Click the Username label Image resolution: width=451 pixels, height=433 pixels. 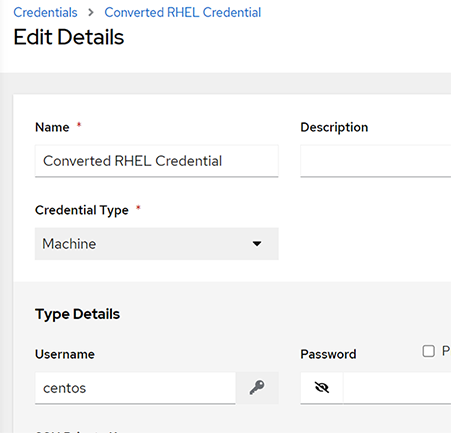(x=65, y=354)
